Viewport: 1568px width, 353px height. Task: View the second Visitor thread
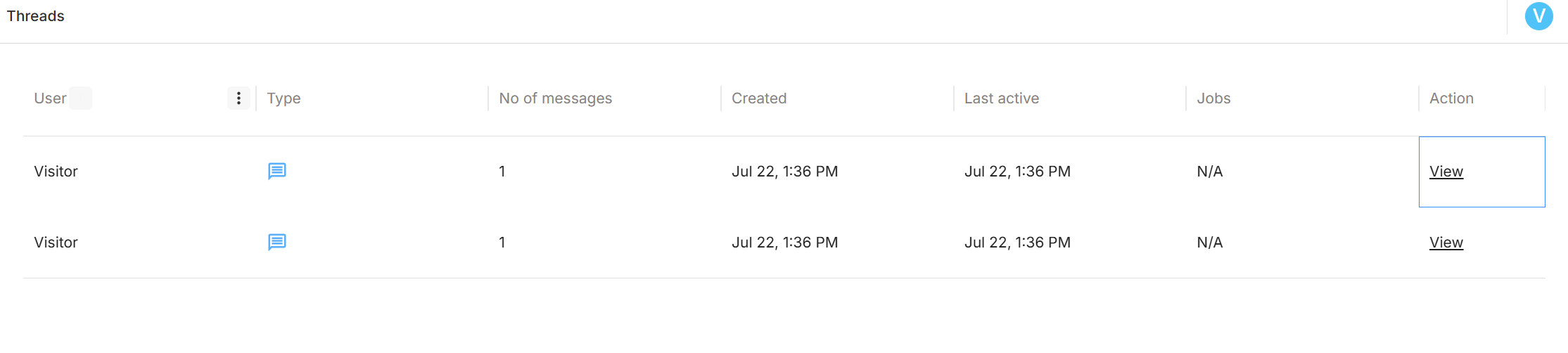tap(1446, 243)
